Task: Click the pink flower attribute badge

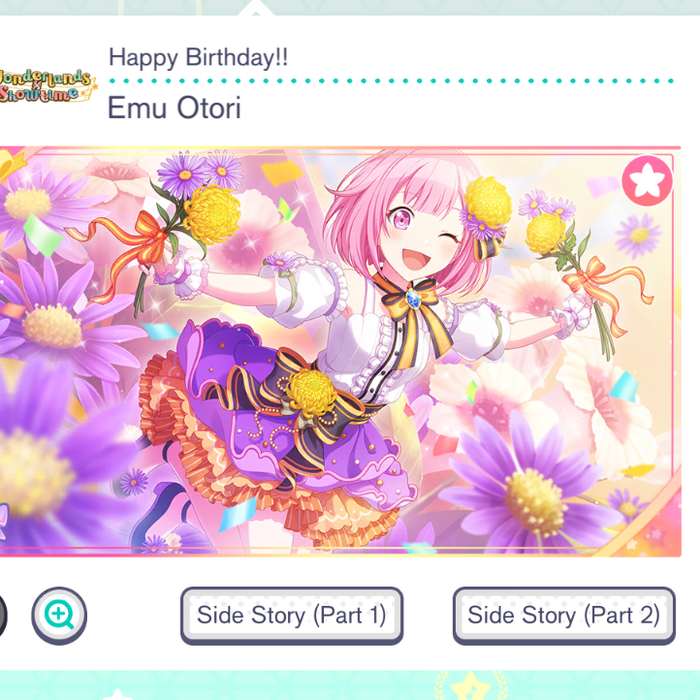Action: pos(647,181)
